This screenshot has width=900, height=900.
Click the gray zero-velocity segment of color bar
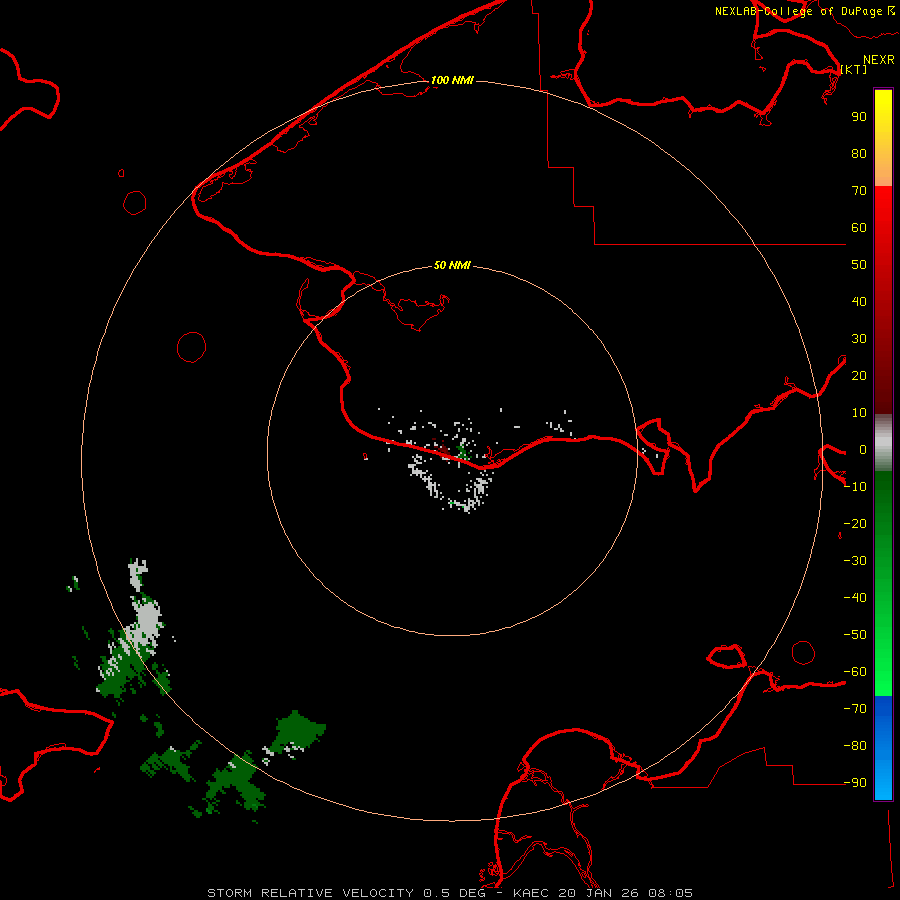[x=883, y=442]
